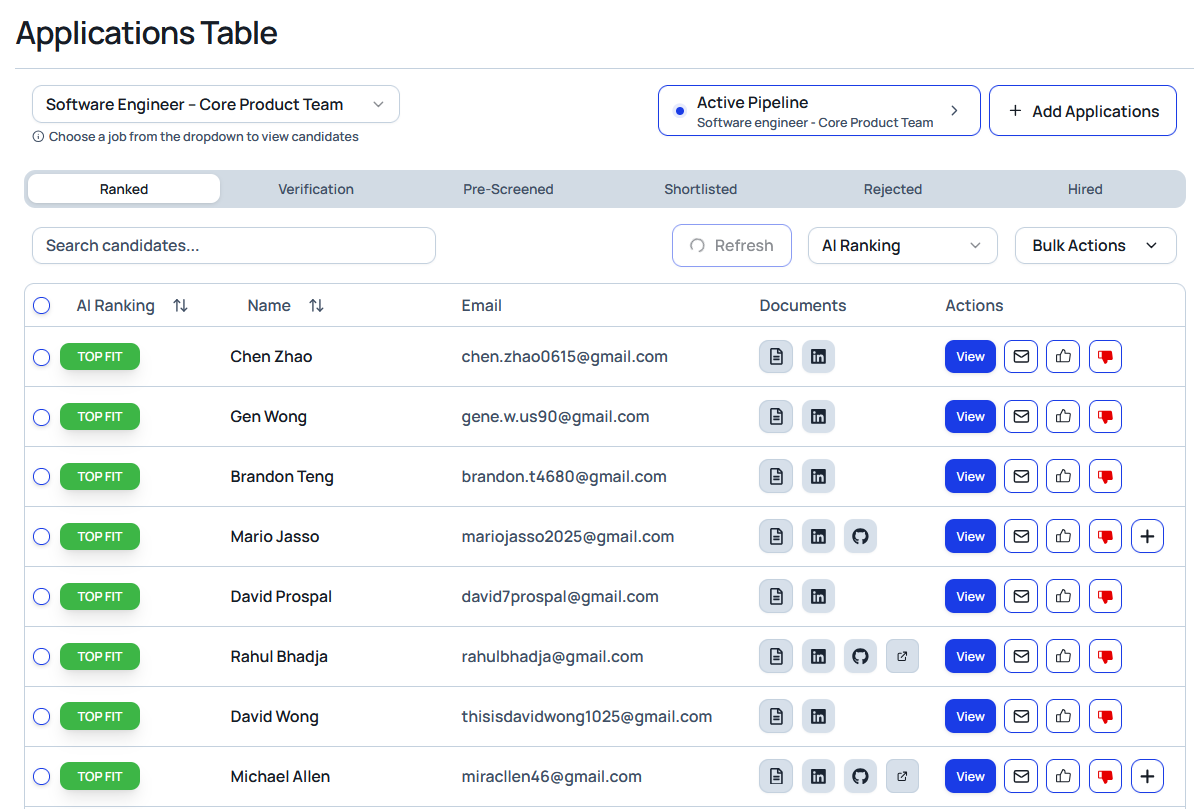Viewport: 1203px width, 809px height.
Task: Thumbs down David Wong's application
Action: click(x=1105, y=717)
